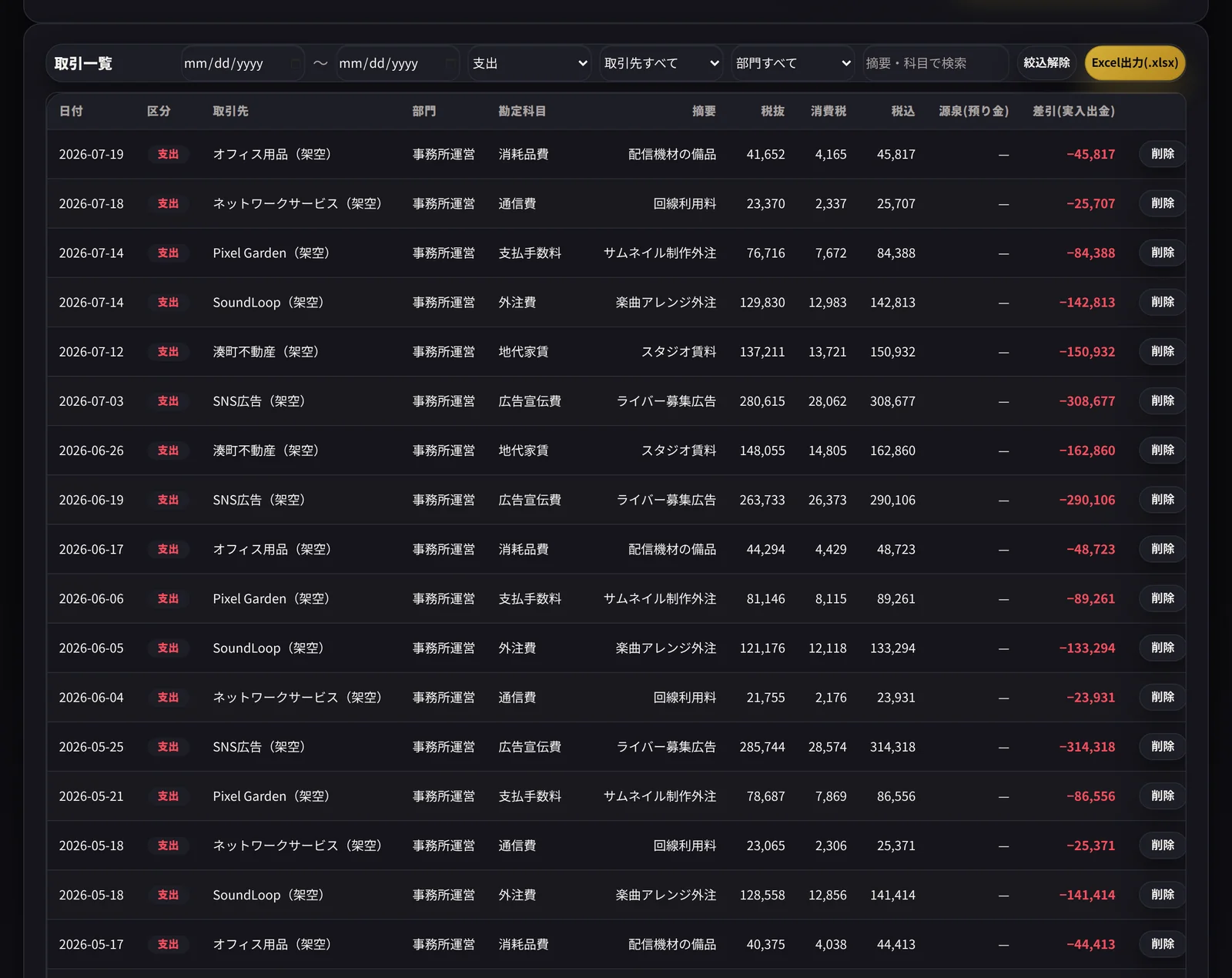Open the 取引先すべて filter dropdown
Image resolution: width=1232 pixels, height=978 pixels.
click(661, 63)
